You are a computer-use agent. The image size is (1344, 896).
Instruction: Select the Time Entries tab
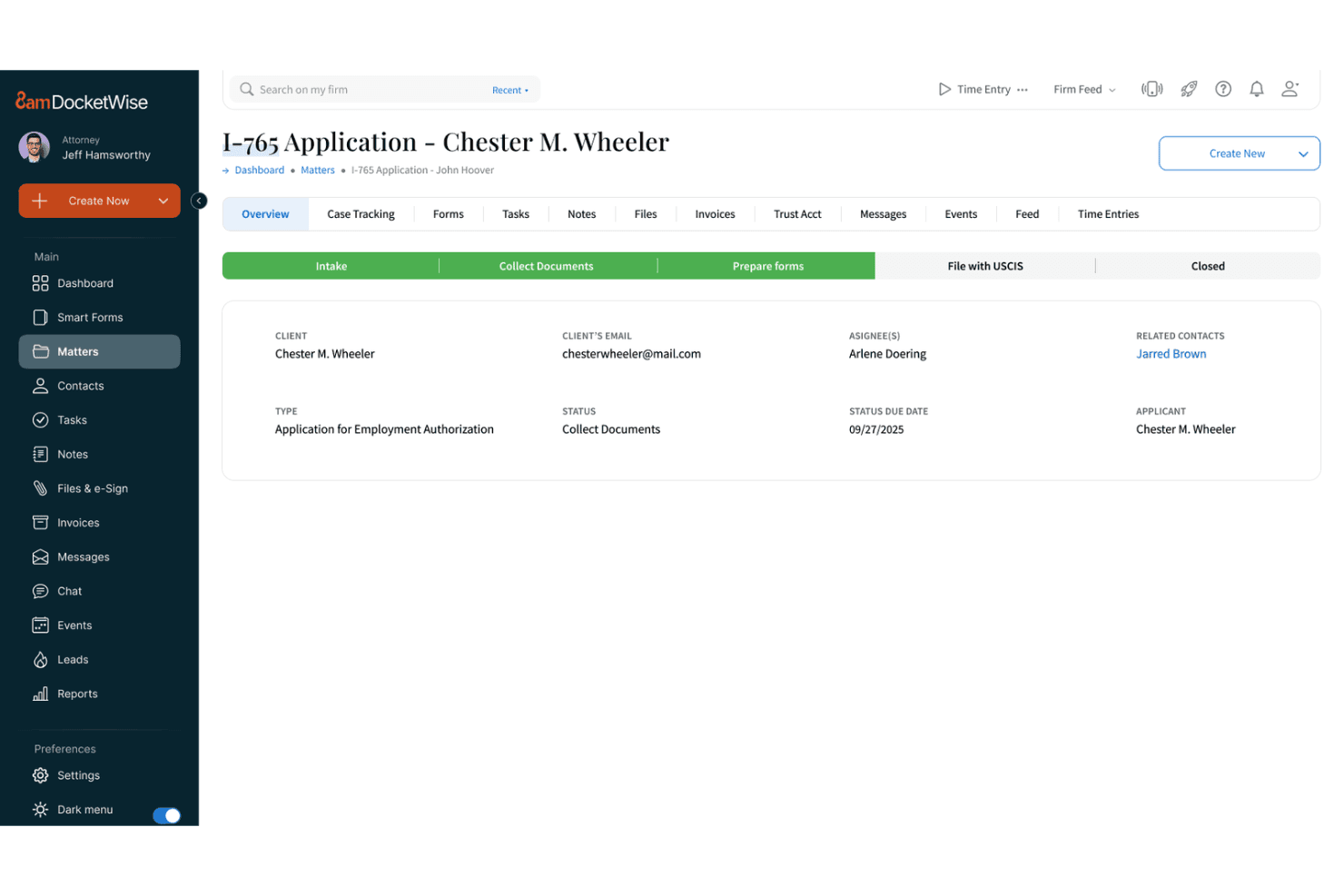coord(1108,214)
